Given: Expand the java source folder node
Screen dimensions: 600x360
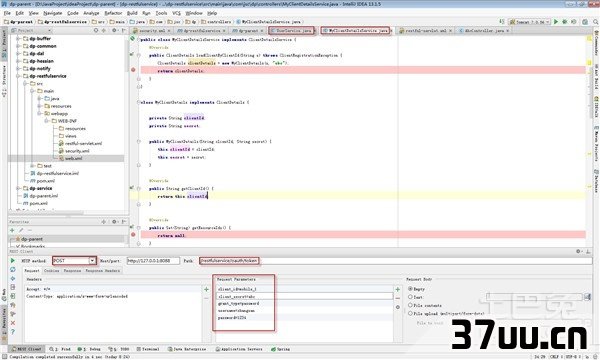Looking at the screenshot, I should pos(39,98).
